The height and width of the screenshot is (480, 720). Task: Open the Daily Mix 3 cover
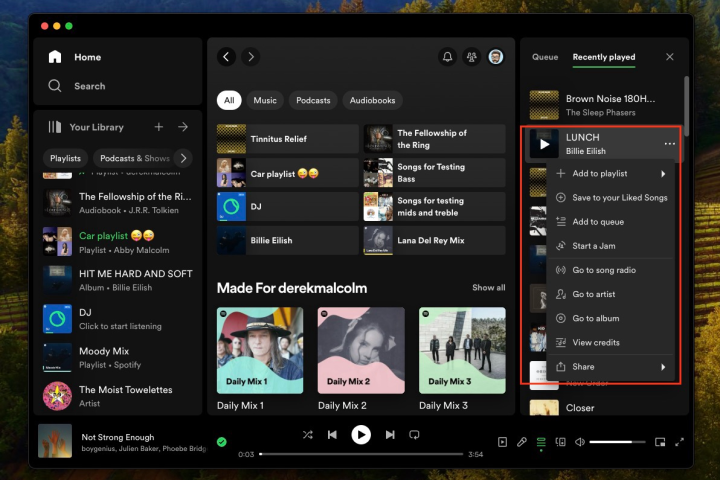click(462, 350)
